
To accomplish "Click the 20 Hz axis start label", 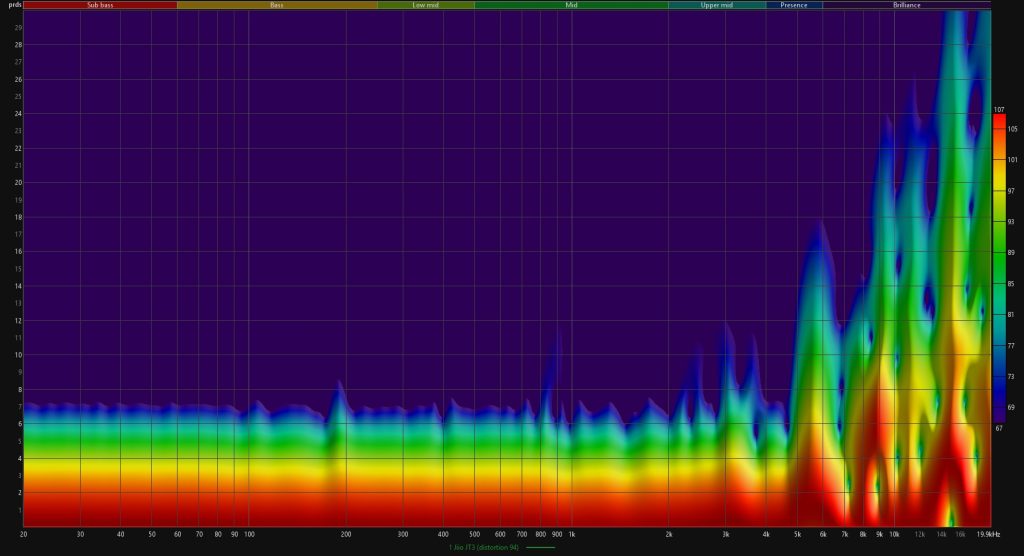I will click(x=23, y=534).
